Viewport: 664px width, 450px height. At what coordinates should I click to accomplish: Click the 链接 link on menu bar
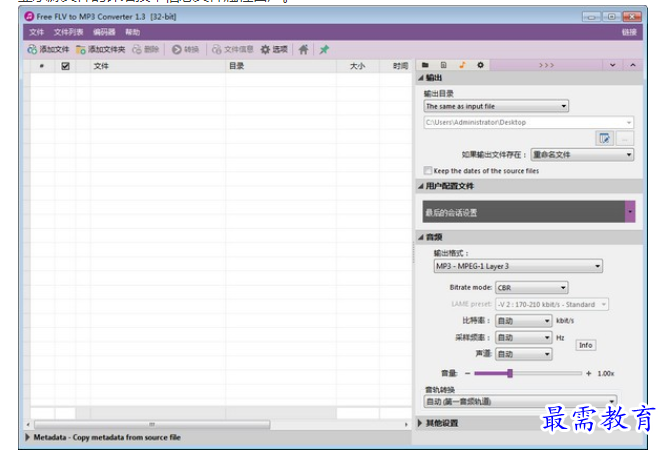tap(629, 32)
